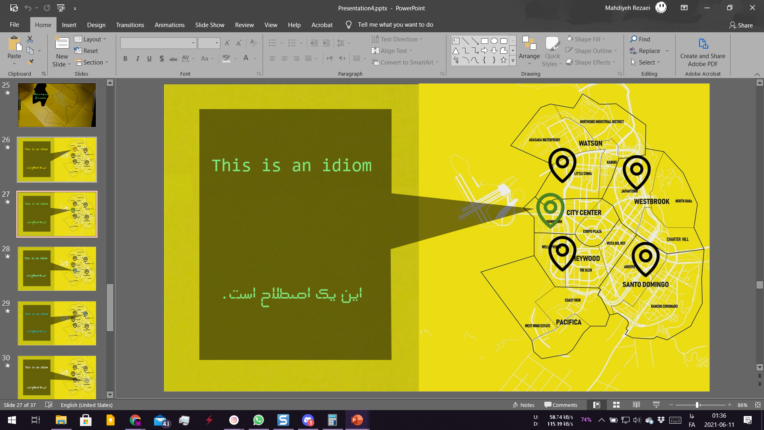Click the Cut scissors icon
Screen dimensions: 764x430
click(30, 39)
